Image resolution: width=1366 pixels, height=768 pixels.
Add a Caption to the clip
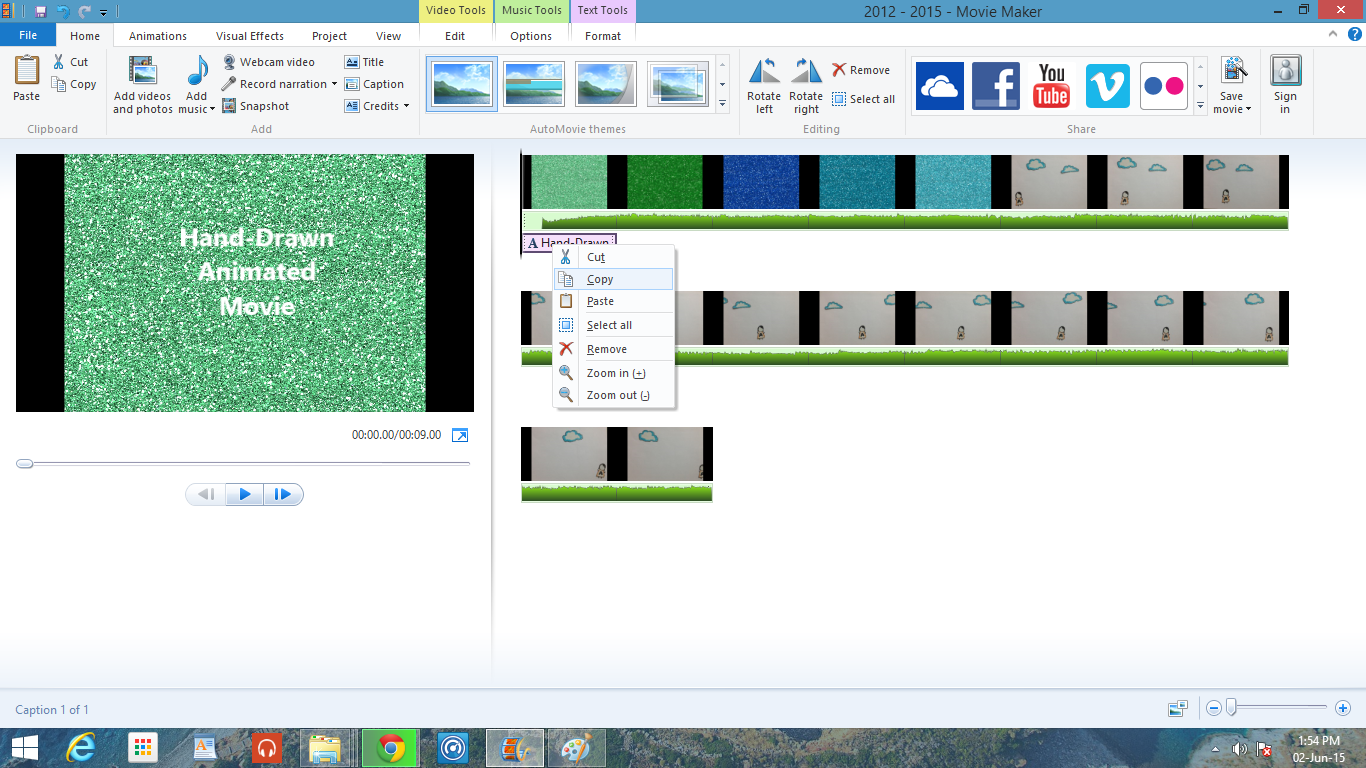tap(374, 84)
